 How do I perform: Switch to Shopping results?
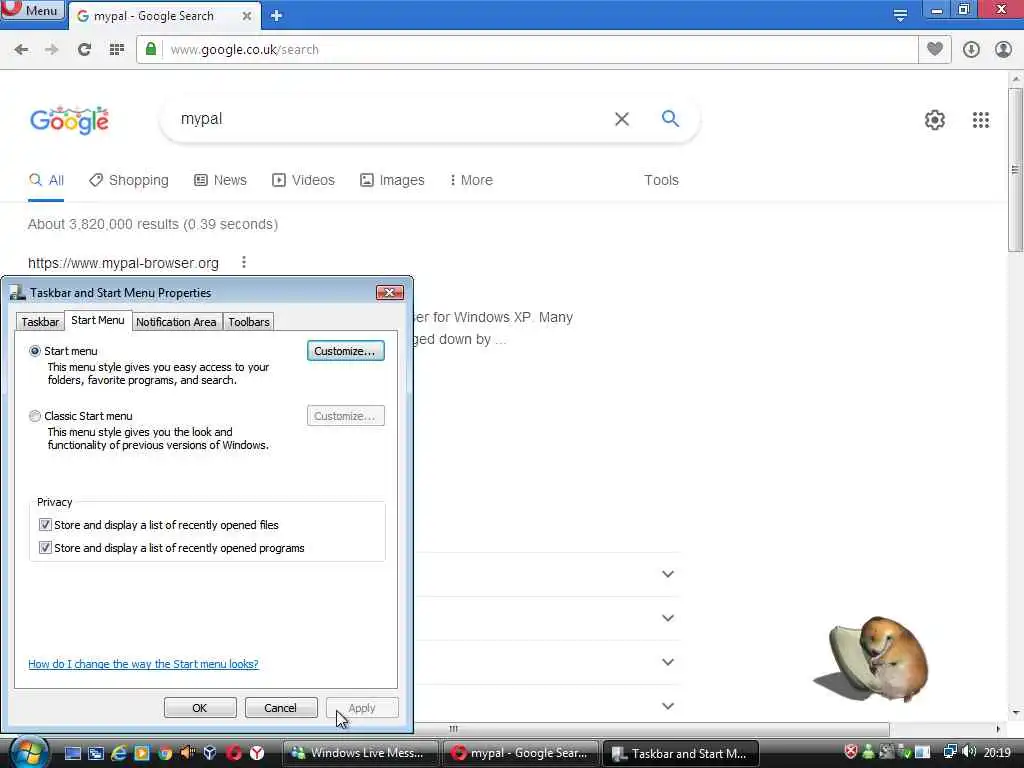129,180
